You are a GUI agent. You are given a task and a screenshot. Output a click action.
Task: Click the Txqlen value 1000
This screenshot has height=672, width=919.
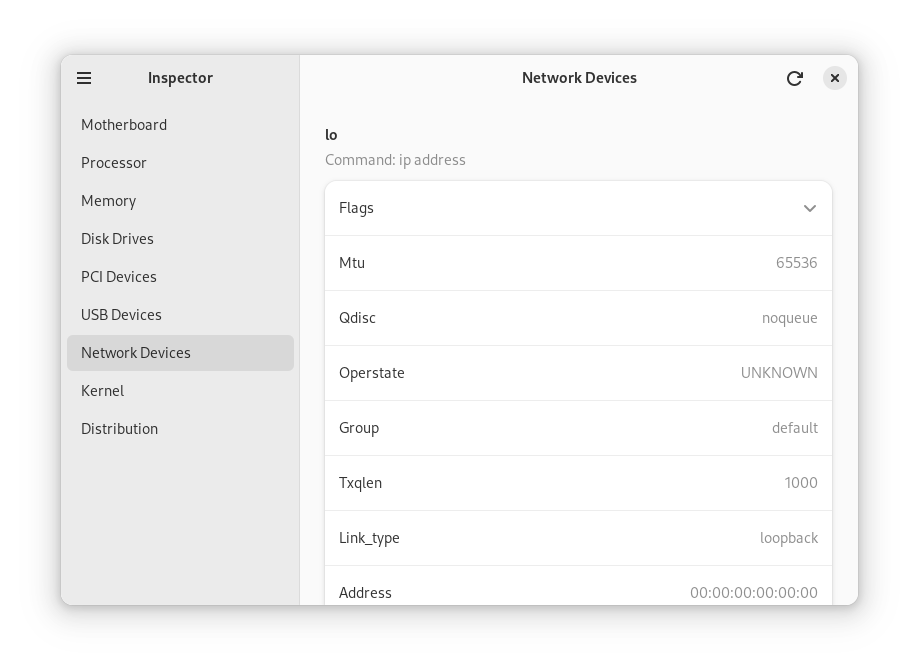click(x=801, y=483)
